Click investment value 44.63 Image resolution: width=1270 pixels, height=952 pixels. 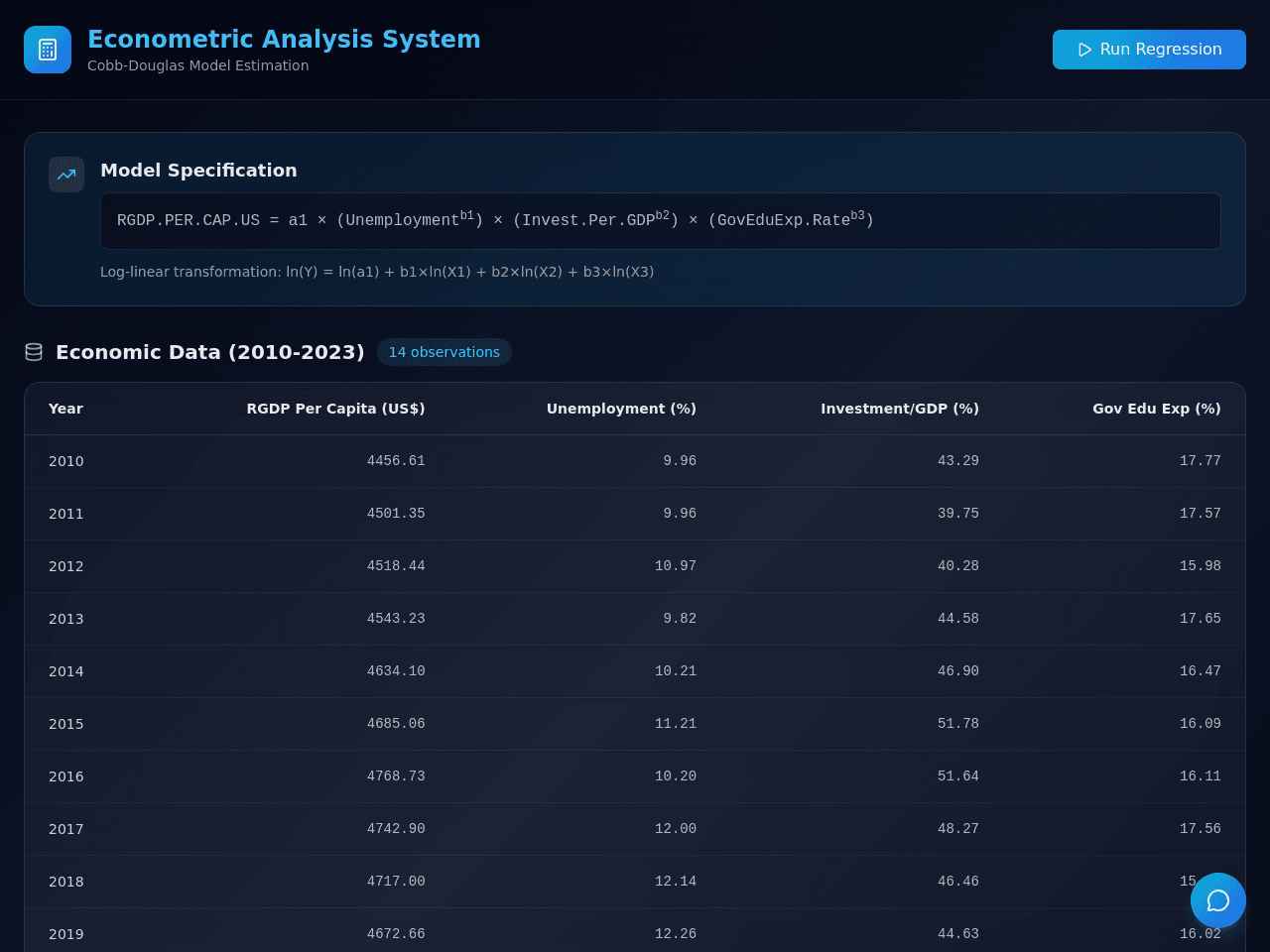958,934
